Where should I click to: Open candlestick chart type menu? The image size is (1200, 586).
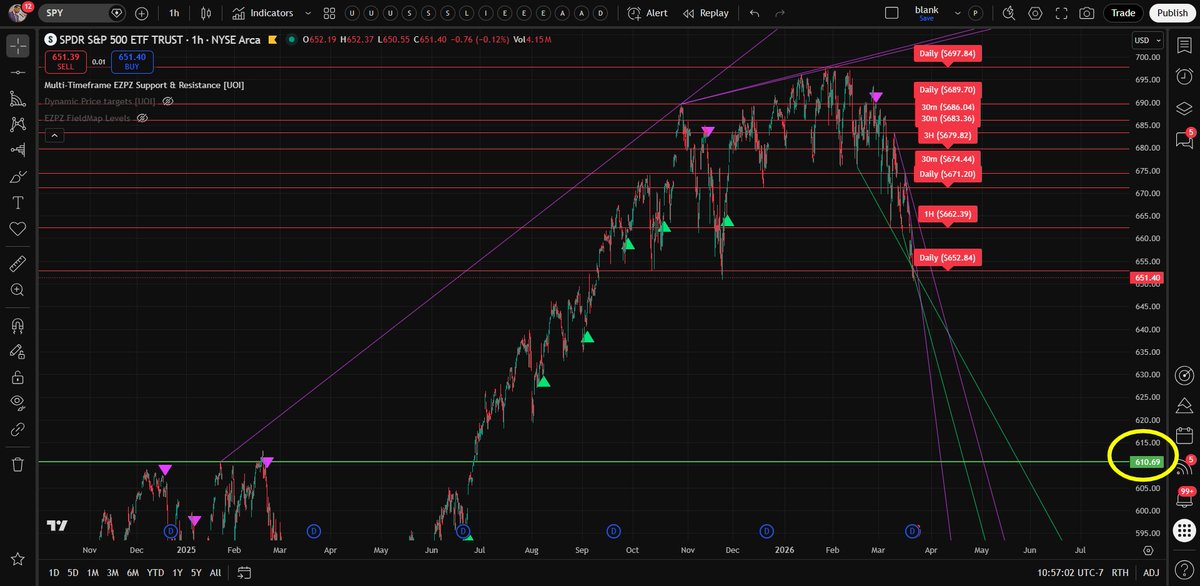tap(207, 13)
